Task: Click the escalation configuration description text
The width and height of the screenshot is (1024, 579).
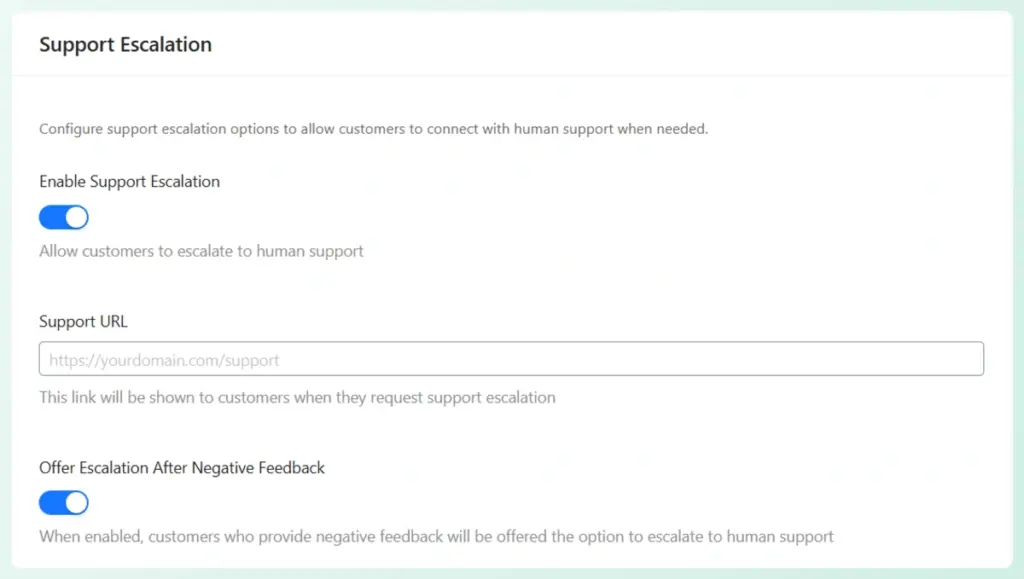Action: pyautogui.click(x=373, y=128)
